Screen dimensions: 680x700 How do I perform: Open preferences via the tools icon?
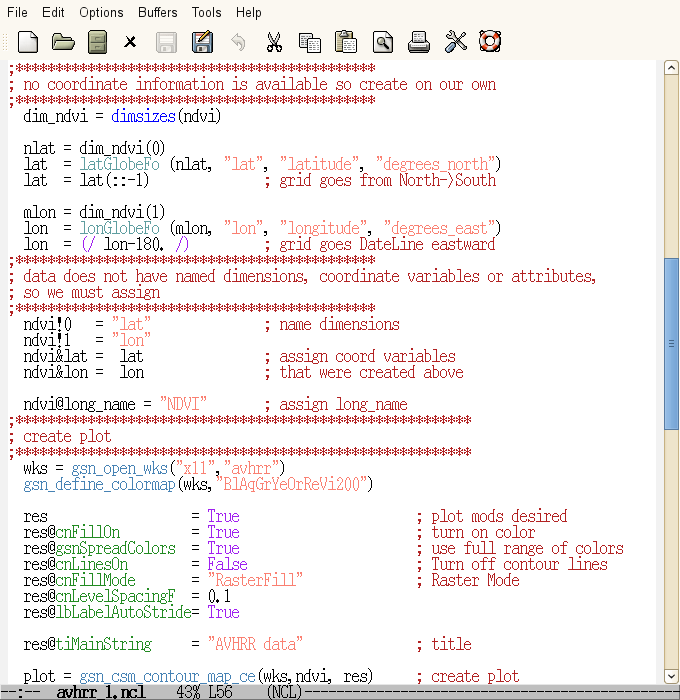[x=455, y=42]
